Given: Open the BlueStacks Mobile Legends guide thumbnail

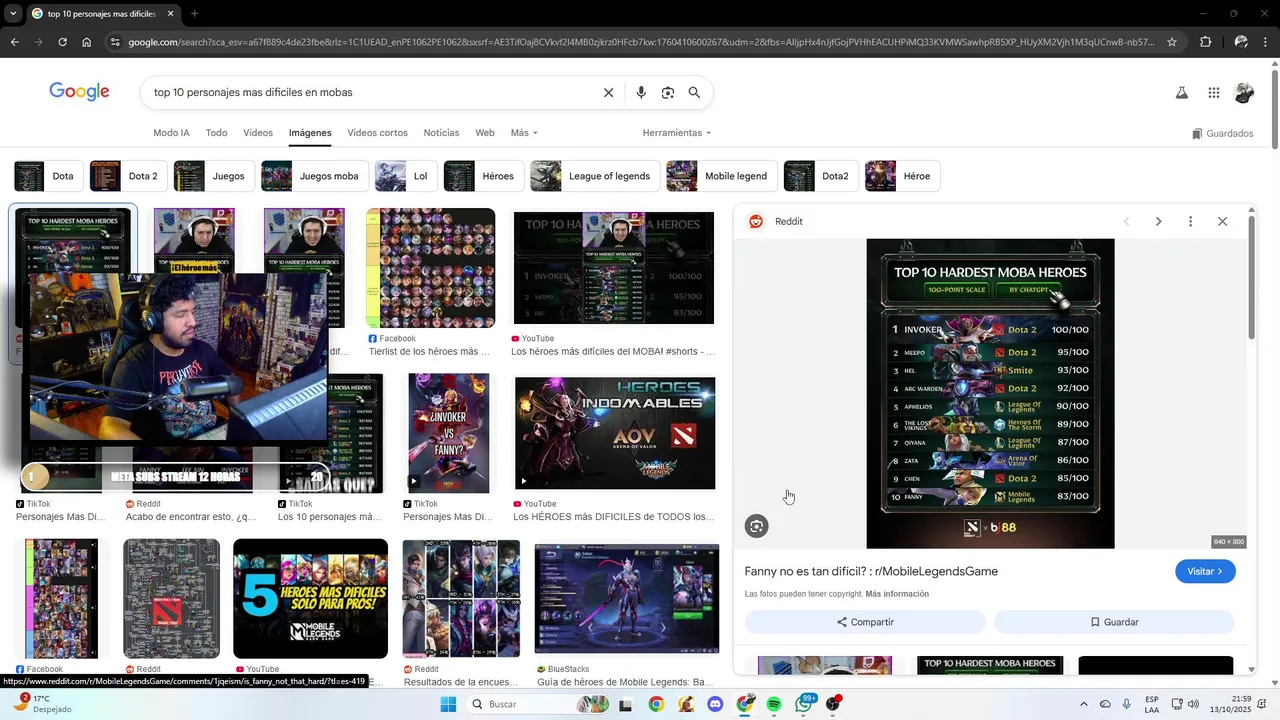Looking at the screenshot, I should [x=627, y=598].
